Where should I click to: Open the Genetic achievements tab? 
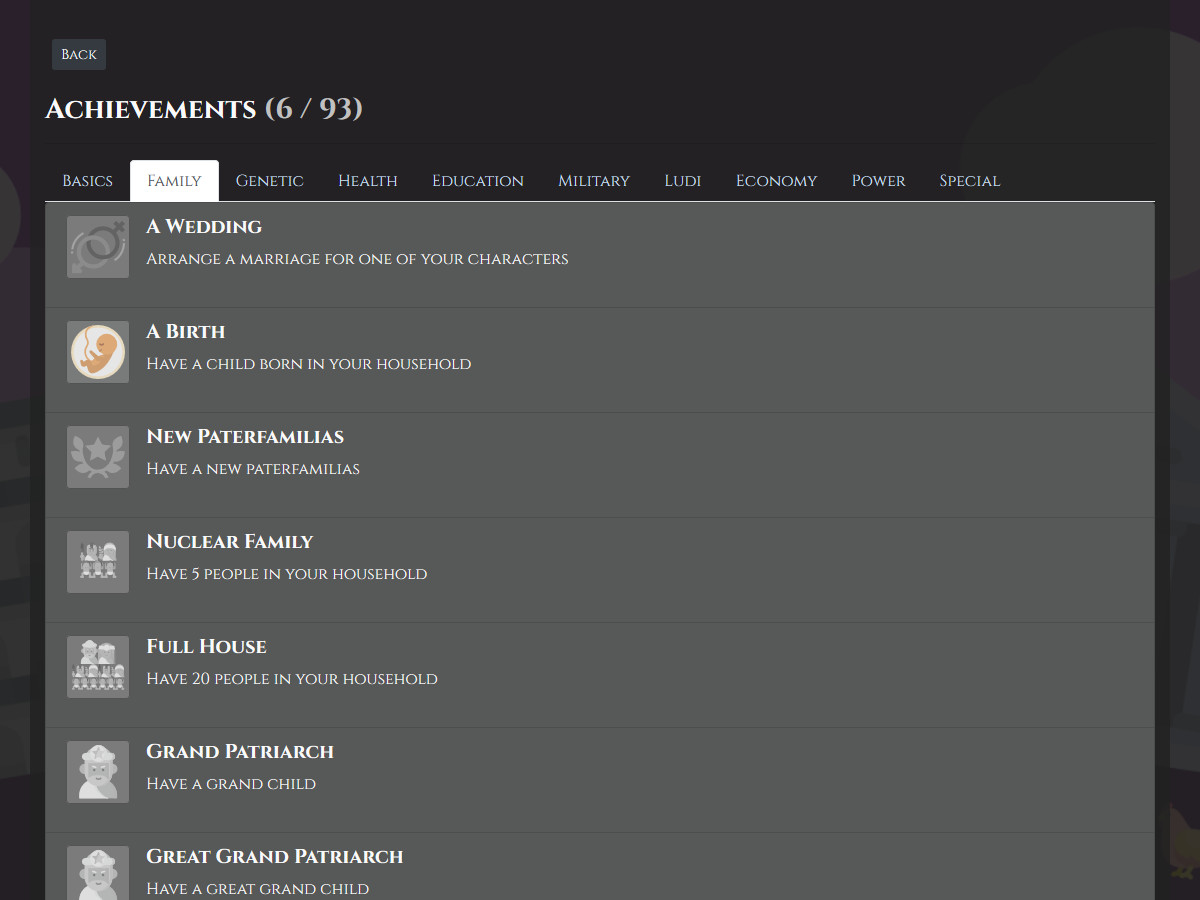269,180
